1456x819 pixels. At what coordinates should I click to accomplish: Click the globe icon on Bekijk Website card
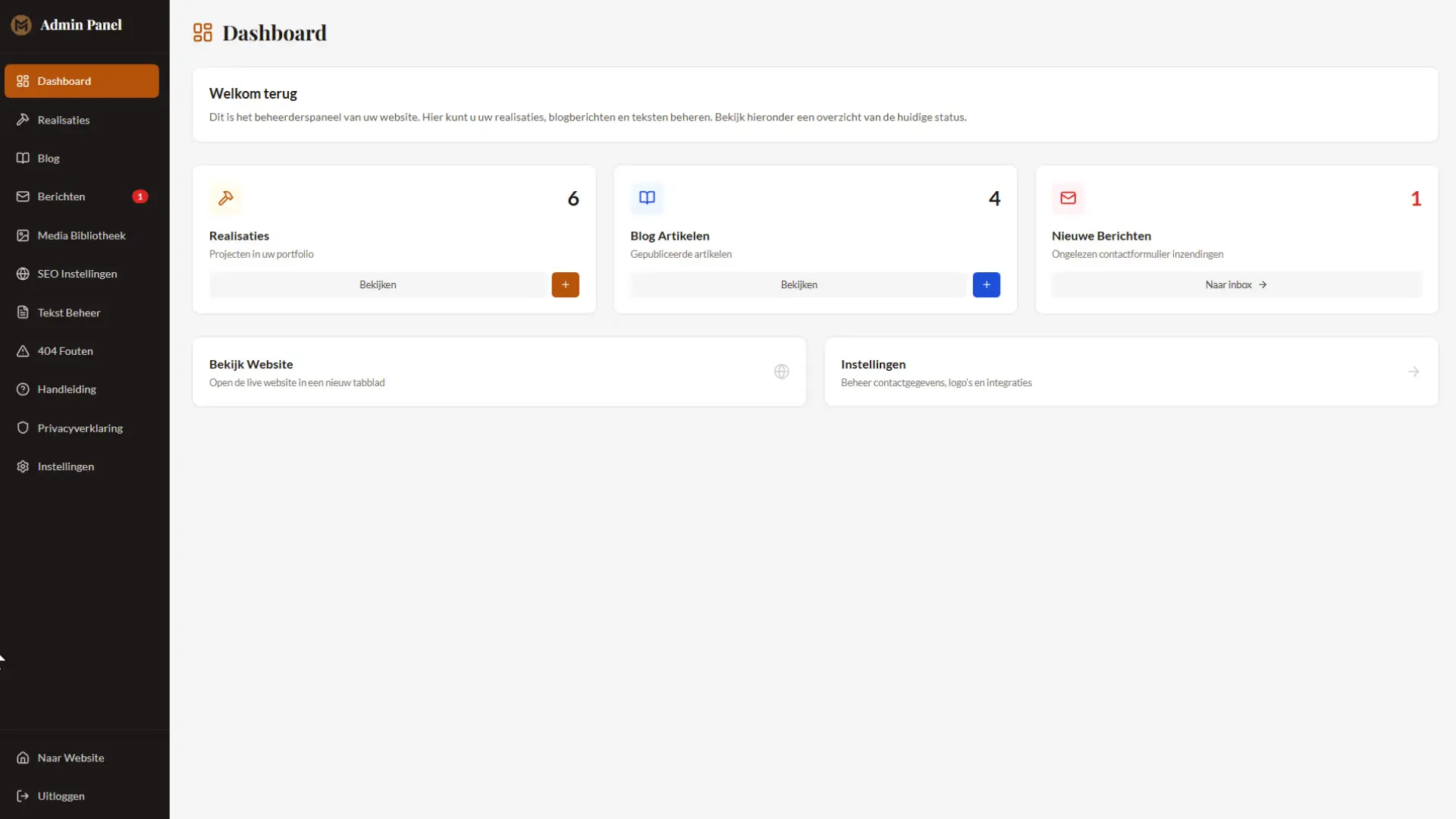781,372
